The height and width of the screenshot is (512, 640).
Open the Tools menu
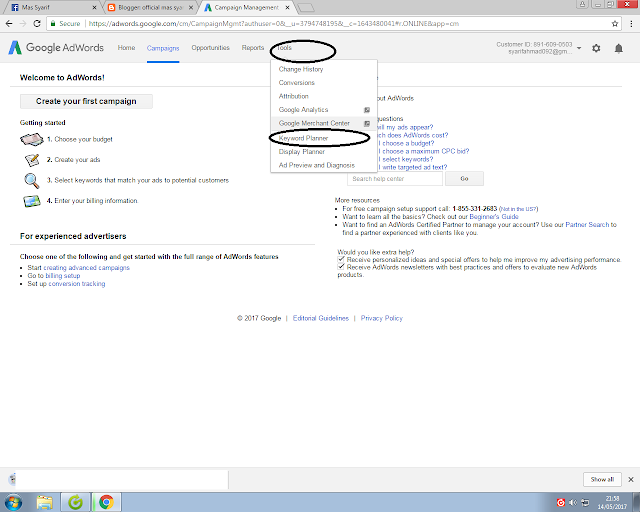[x=284, y=48]
